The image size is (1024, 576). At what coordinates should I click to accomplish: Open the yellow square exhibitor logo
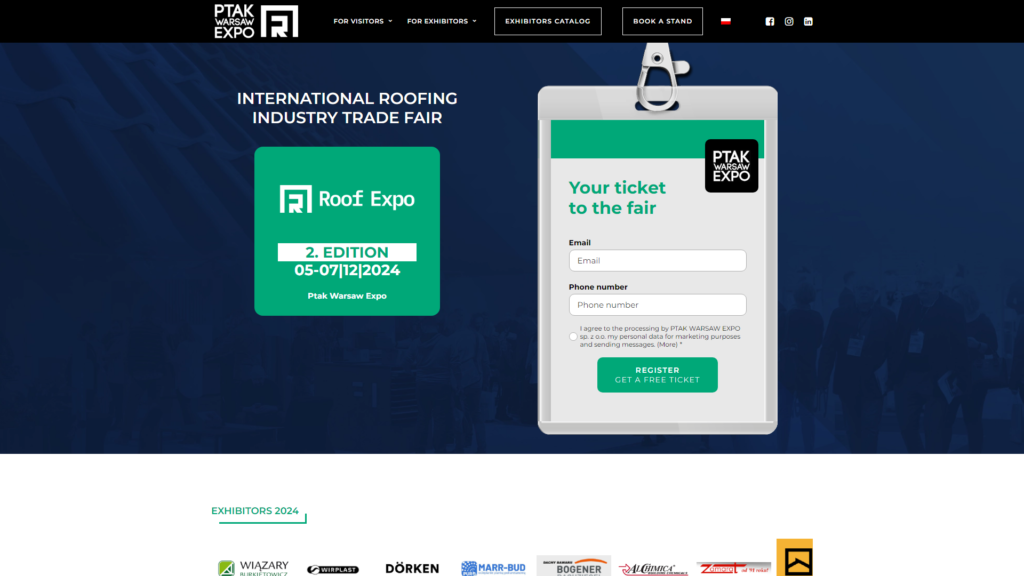795,558
